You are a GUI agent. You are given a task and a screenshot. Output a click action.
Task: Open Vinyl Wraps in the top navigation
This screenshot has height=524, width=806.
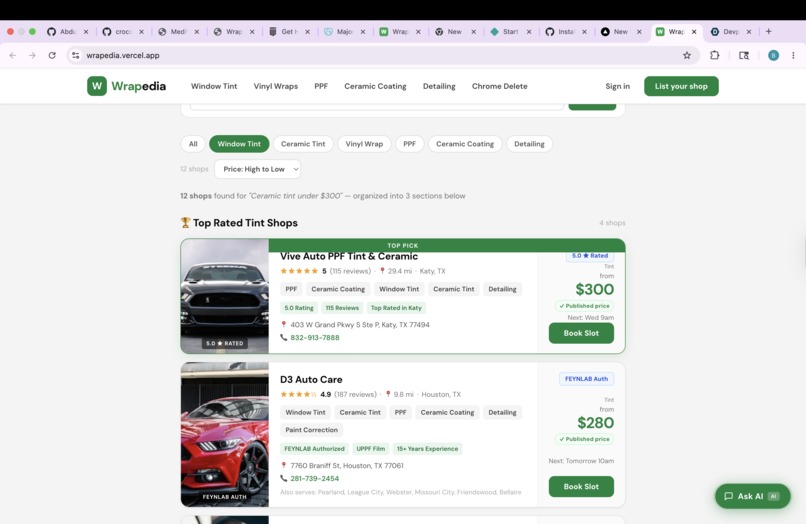tap(276, 86)
